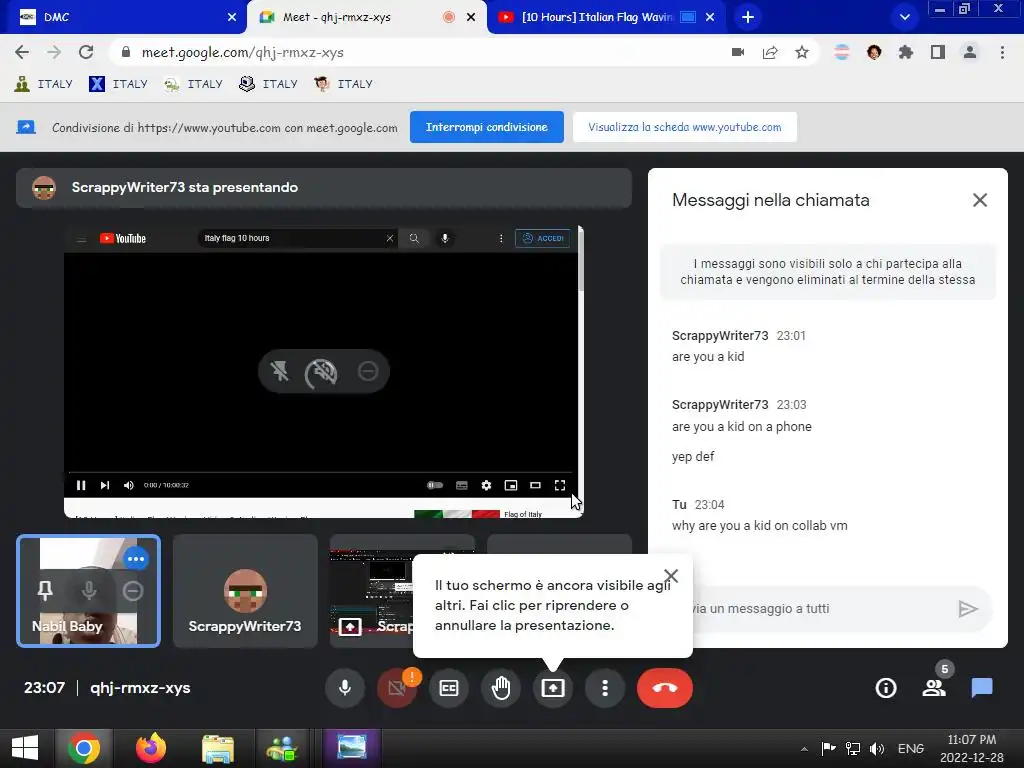
Task: Open camera permission icon in address bar
Action: 738,52
